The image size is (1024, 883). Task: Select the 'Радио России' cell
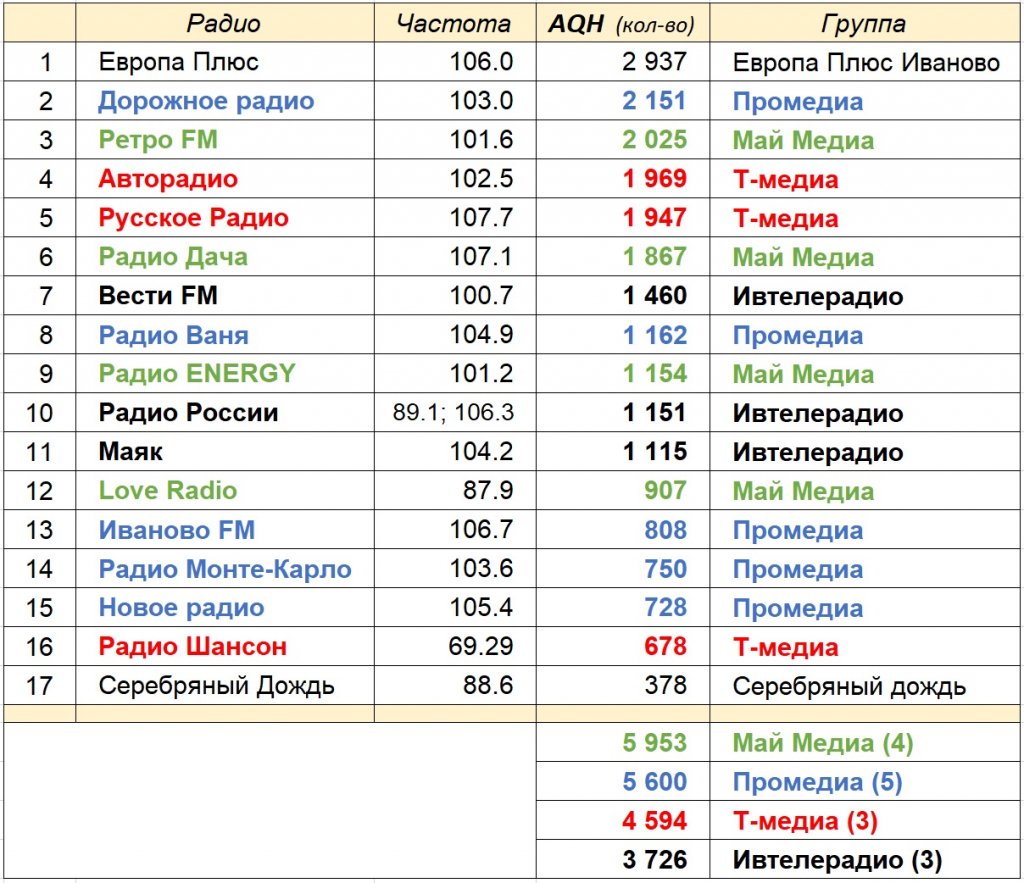click(x=225, y=413)
